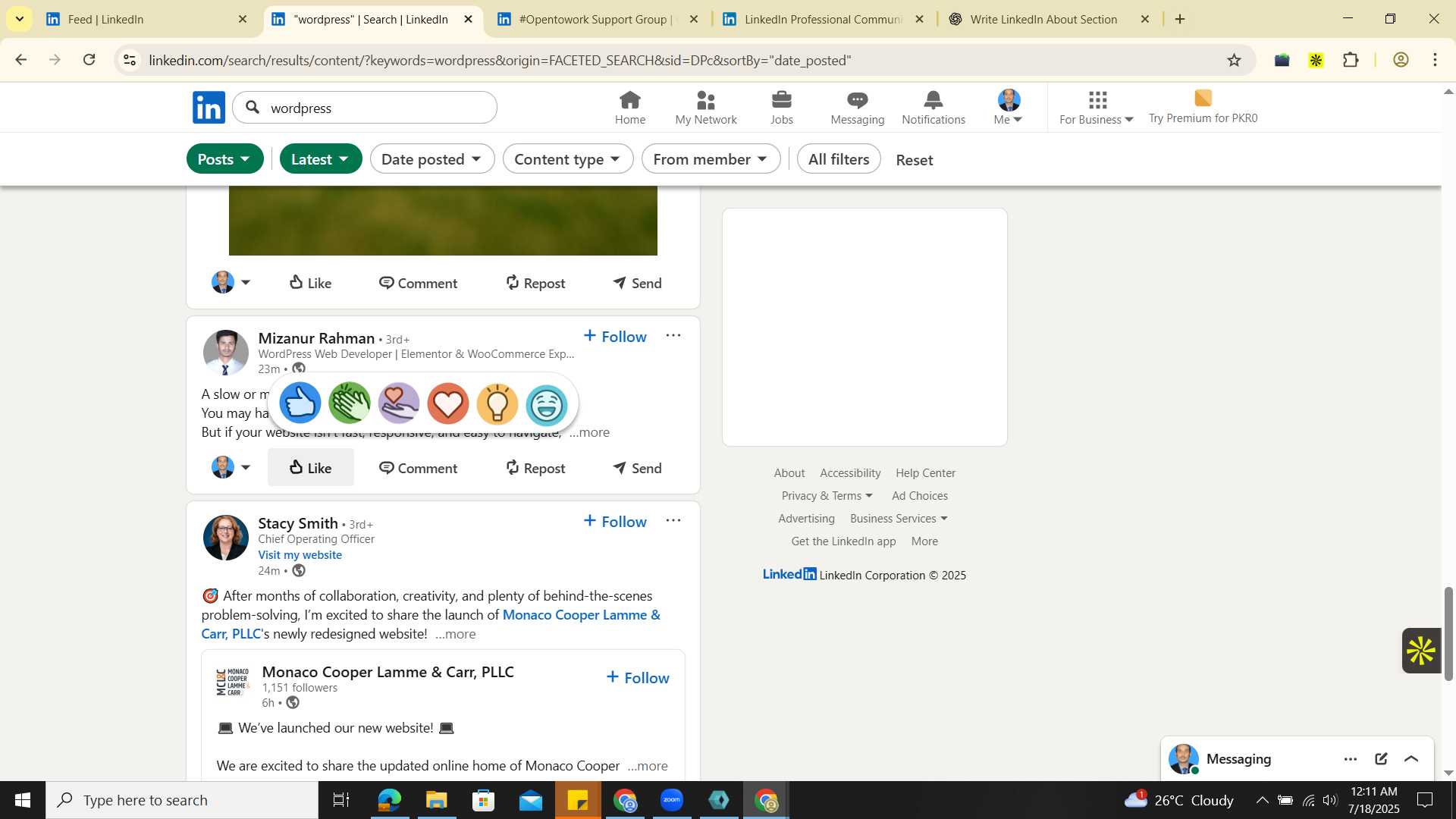The image size is (1456, 819).
Task: Close the "wordpress" Search tab
Action: pos(468,19)
